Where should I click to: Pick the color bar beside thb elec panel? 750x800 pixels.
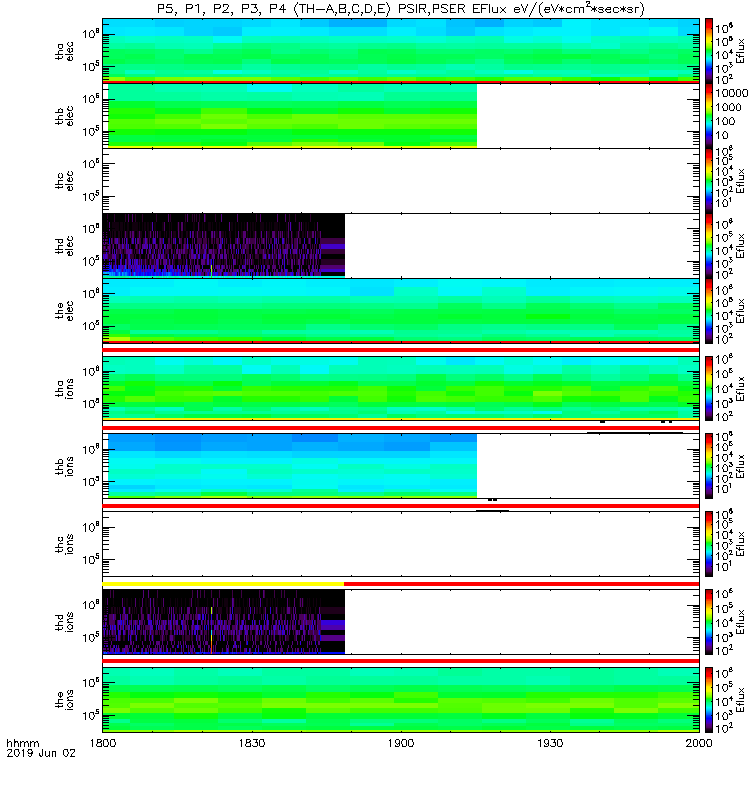click(x=709, y=116)
